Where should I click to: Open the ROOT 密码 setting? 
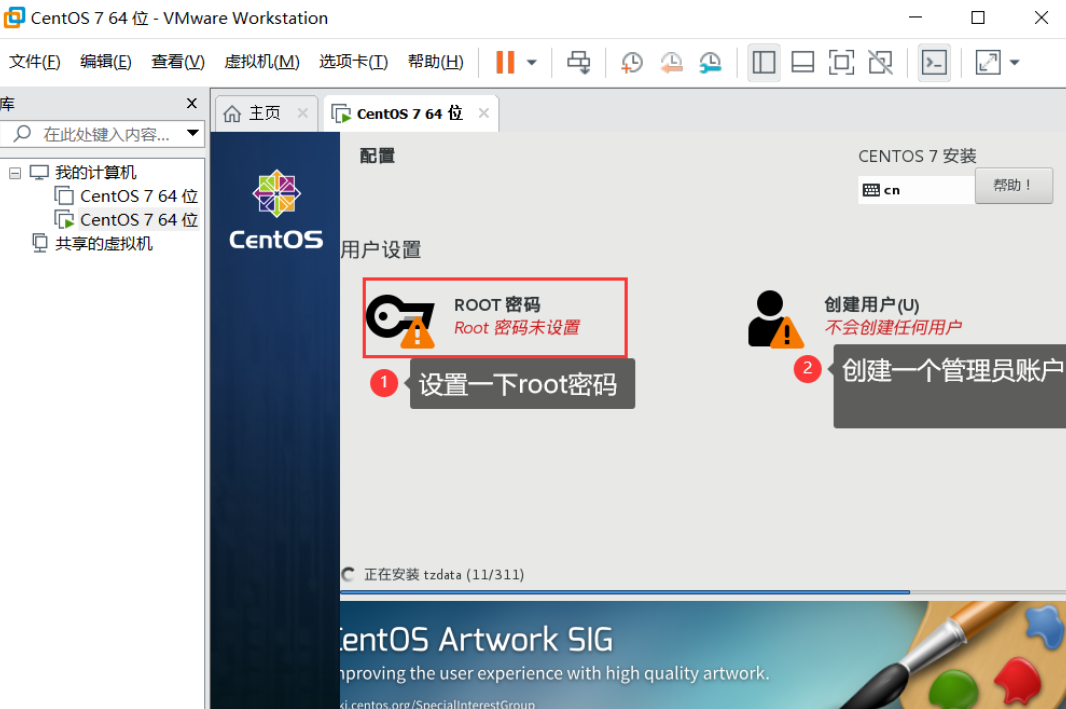495,317
